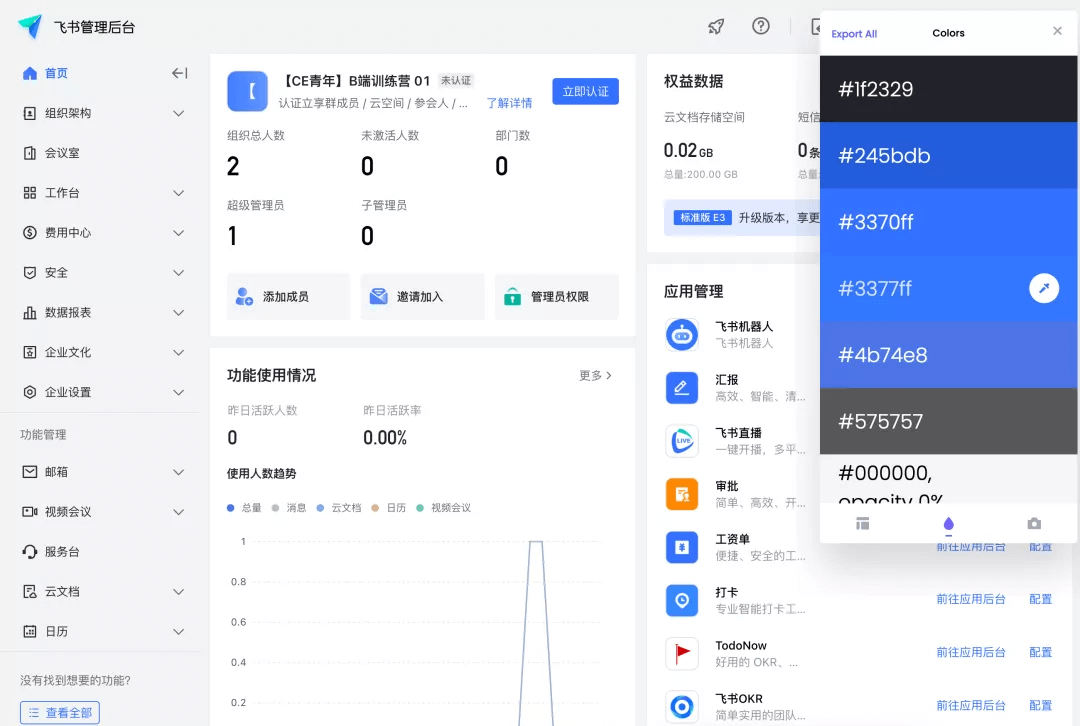Click the 汇报 app icon
The width and height of the screenshot is (1080, 726).
tap(682, 388)
